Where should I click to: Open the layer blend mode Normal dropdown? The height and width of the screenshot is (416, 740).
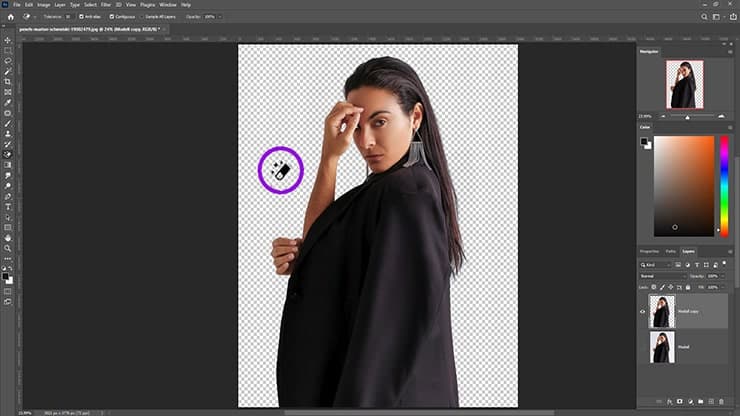pos(663,276)
